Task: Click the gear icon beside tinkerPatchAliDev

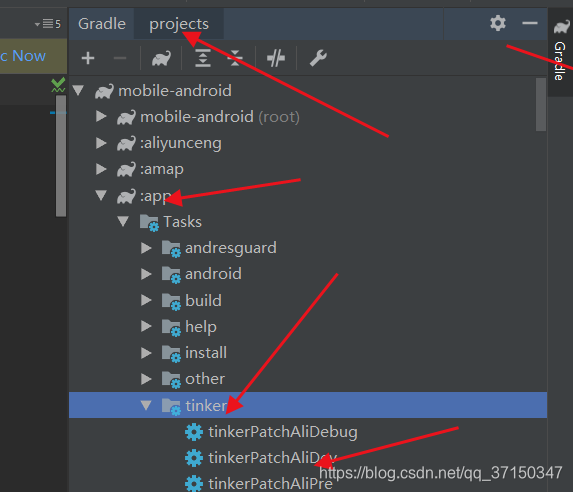Action: 194,458
